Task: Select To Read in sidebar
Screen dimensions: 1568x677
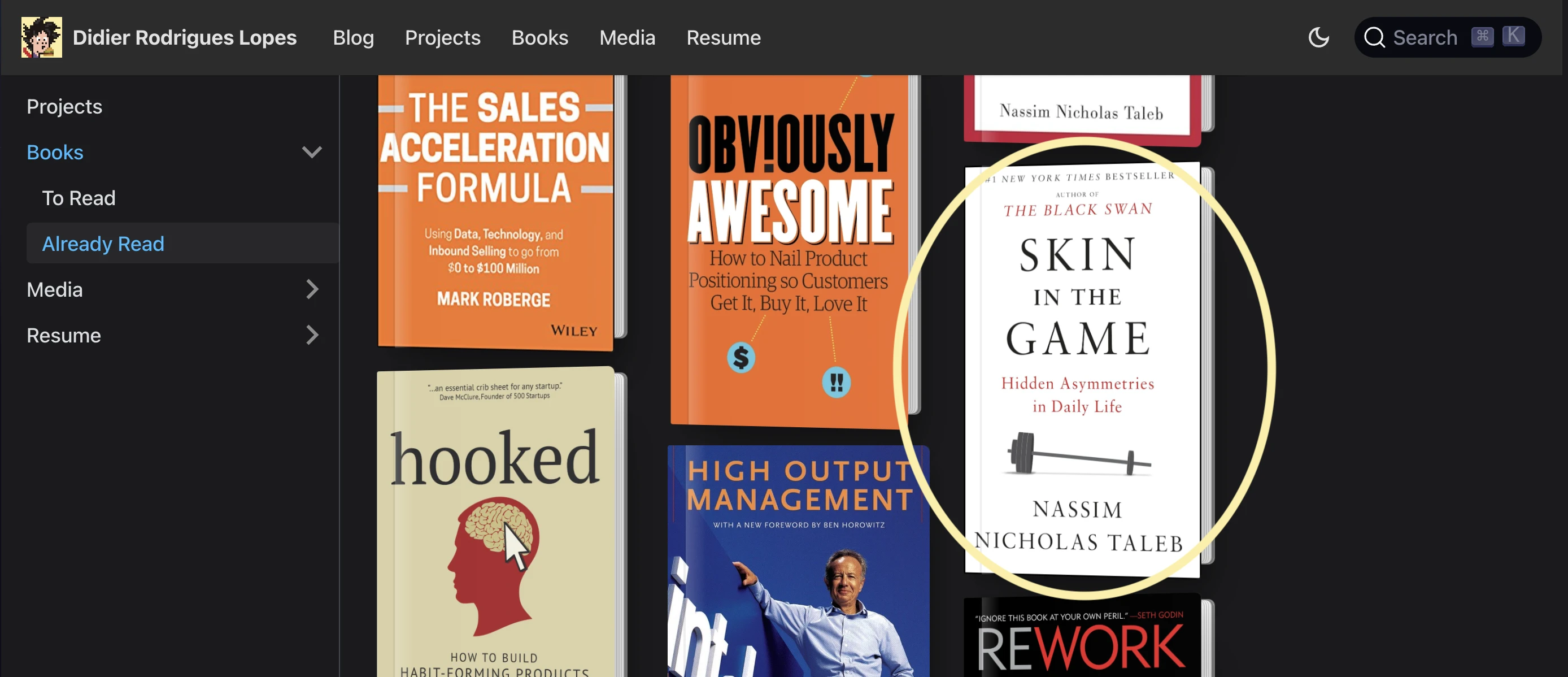Action: click(79, 198)
